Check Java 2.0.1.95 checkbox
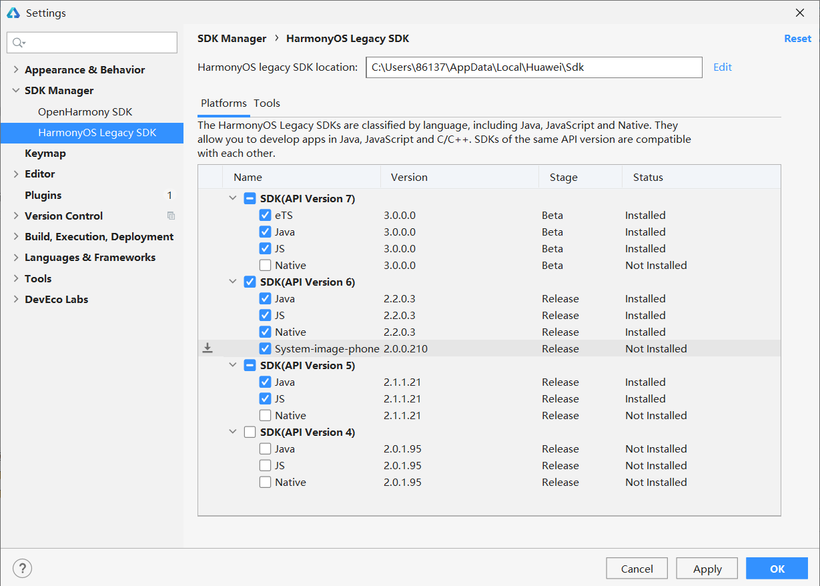820x586 pixels. 265,449
